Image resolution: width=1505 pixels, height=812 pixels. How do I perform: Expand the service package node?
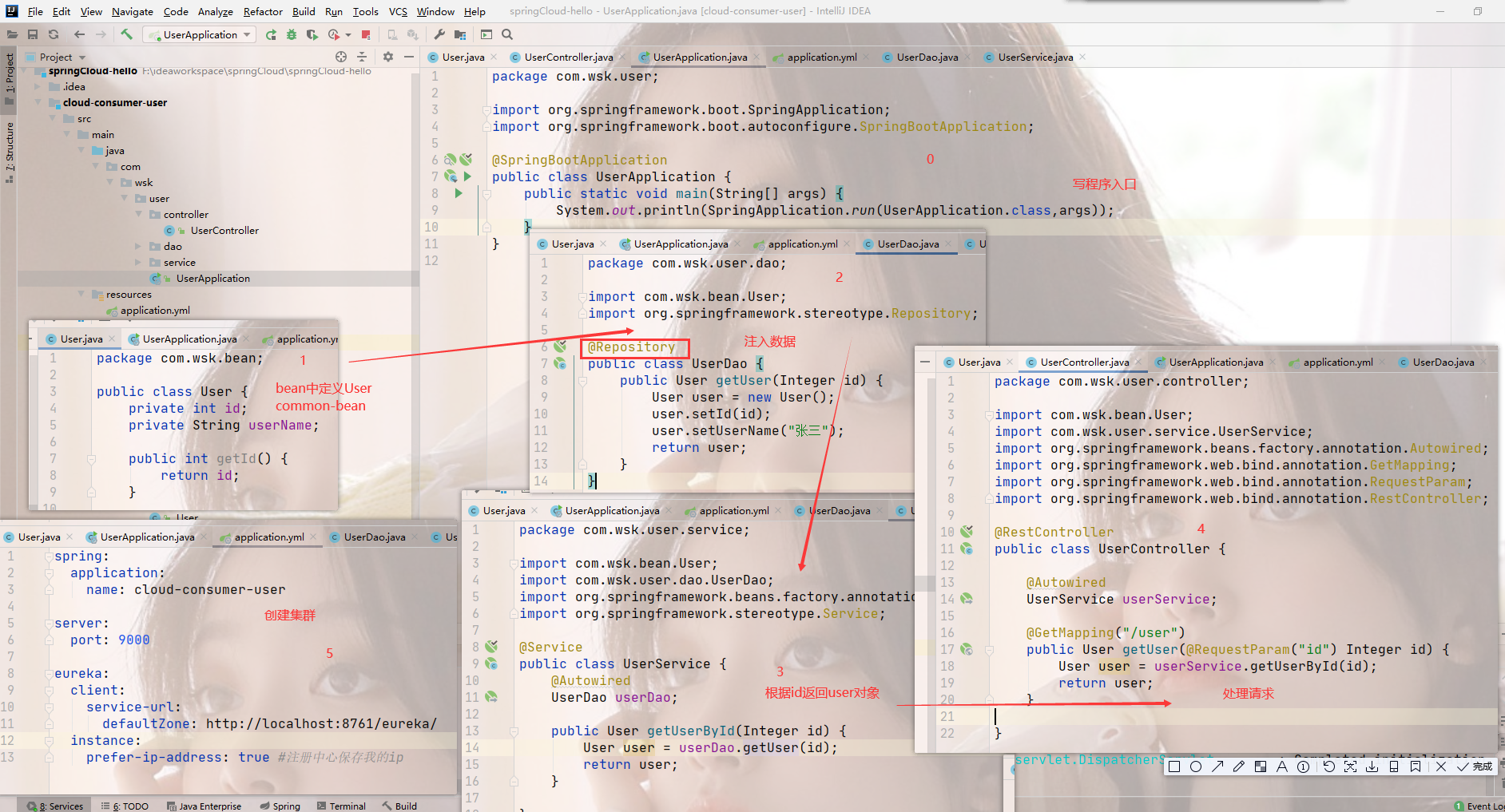139,262
